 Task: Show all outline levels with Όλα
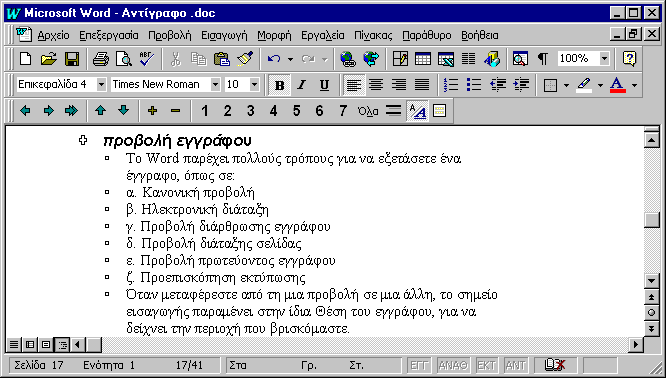(368, 111)
